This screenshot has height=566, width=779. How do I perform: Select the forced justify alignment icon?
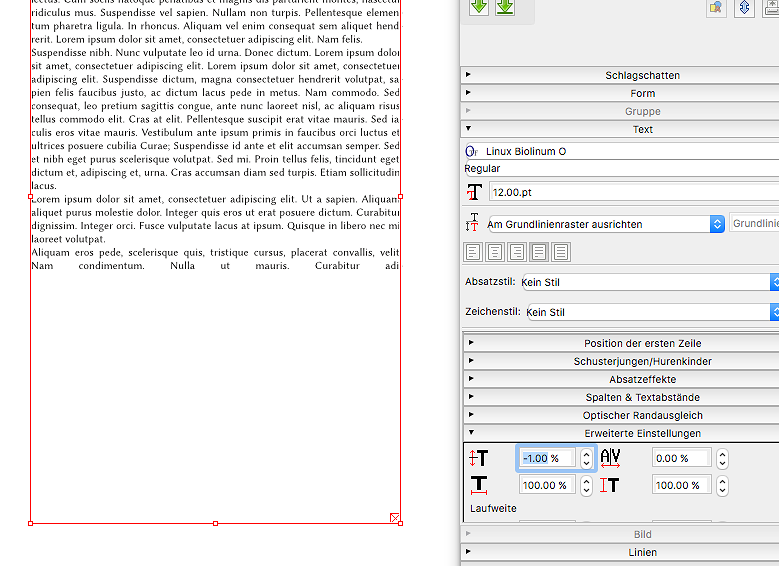click(560, 252)
